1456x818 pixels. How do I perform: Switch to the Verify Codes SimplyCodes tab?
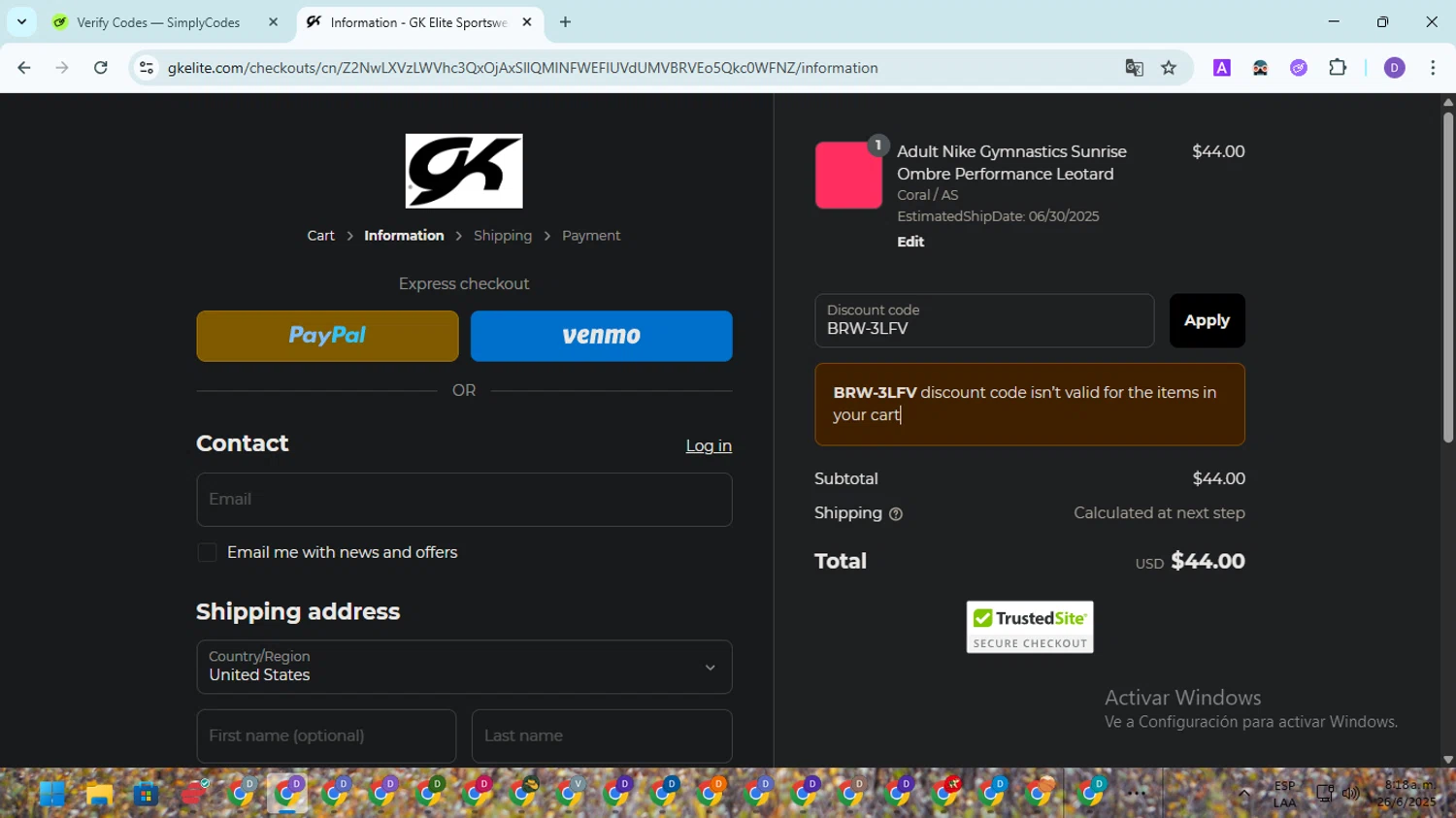coord(158,22)
